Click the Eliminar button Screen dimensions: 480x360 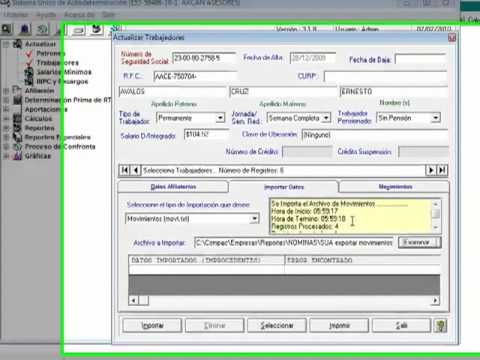[214, 325]
